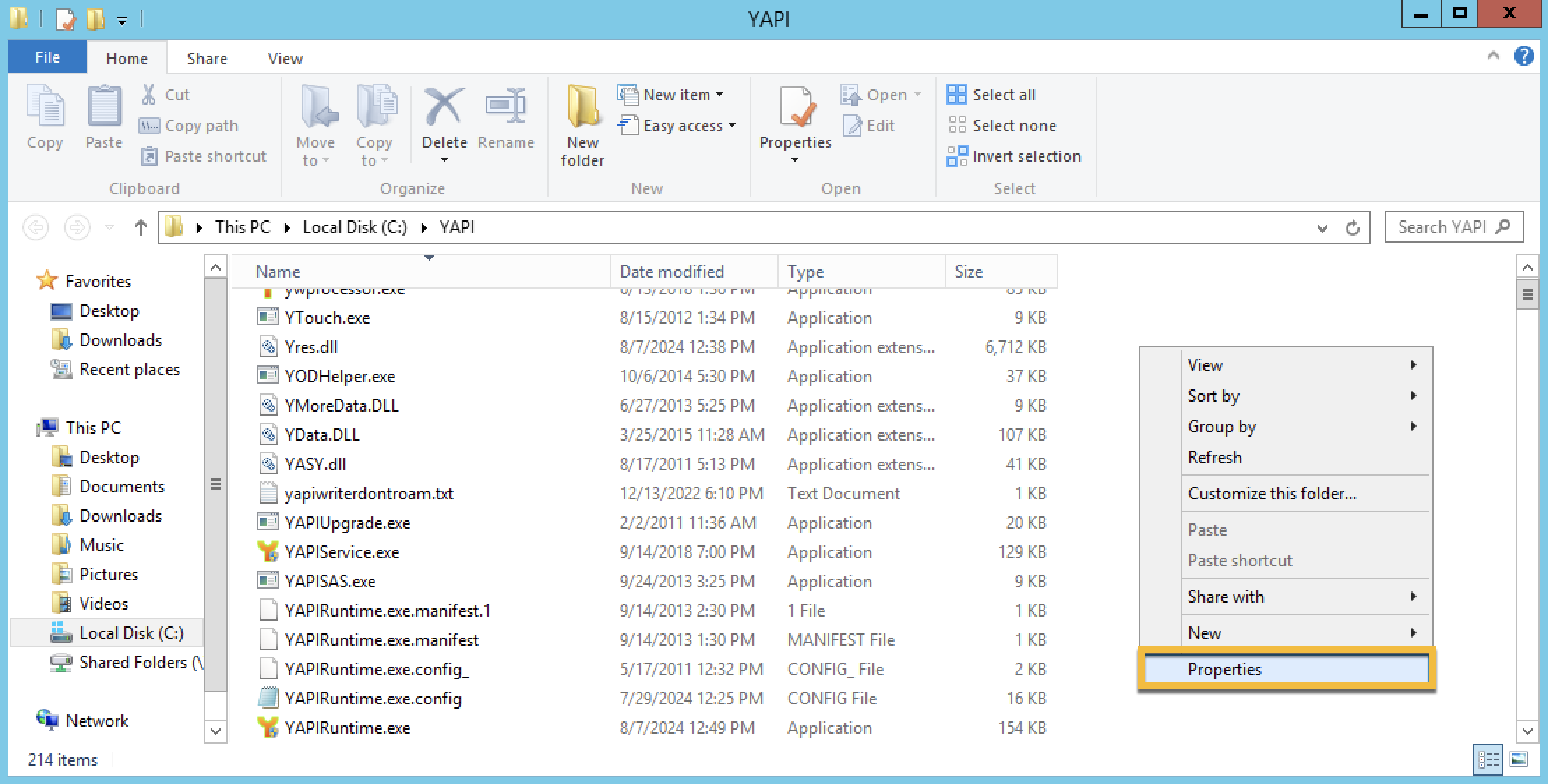Screen dimensions: 1548x784
Task: Select the Yres.dll file
Action: click(311, 347)
